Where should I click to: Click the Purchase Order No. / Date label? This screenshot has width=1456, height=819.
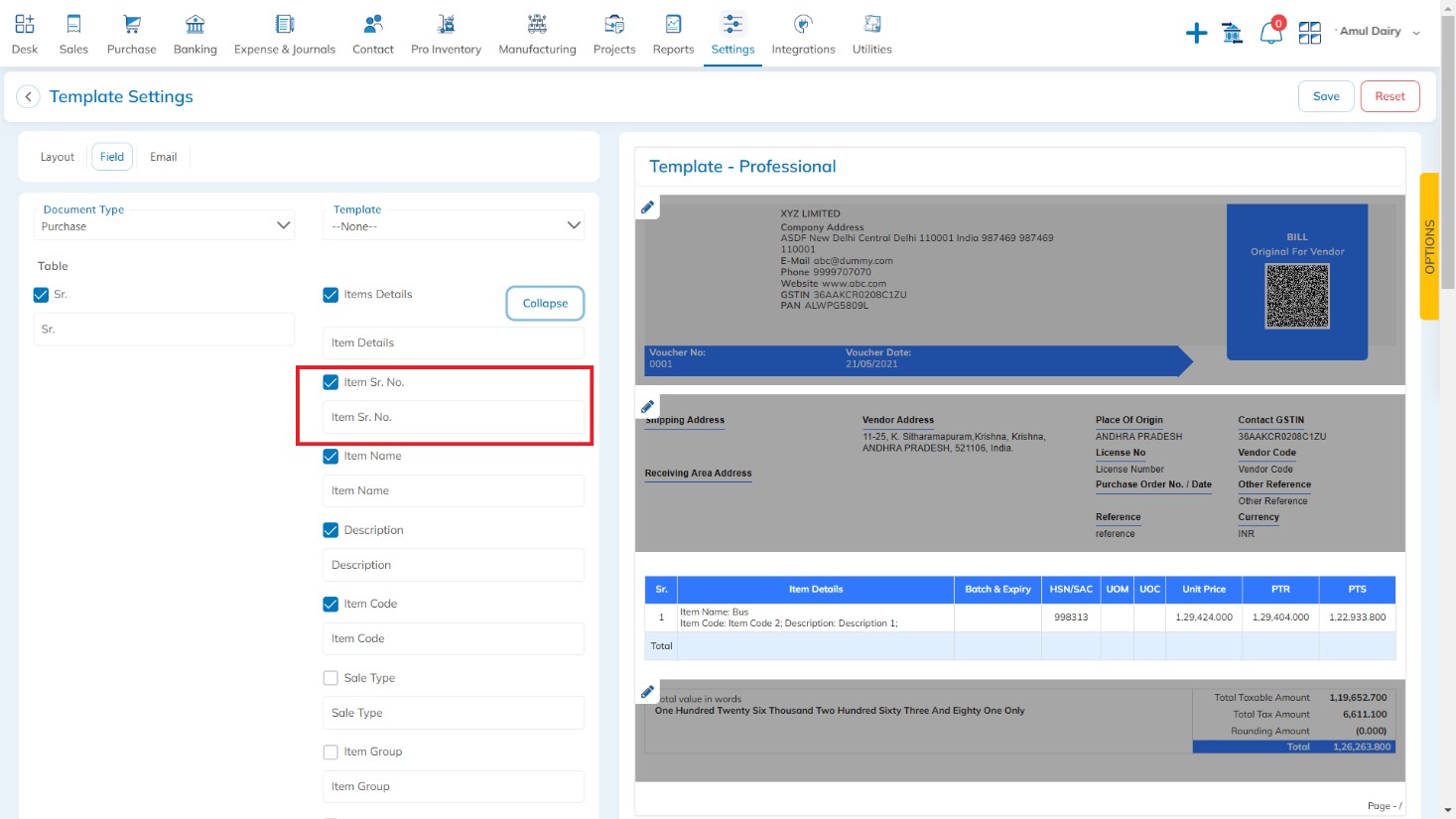click(x=1153, y=484)
